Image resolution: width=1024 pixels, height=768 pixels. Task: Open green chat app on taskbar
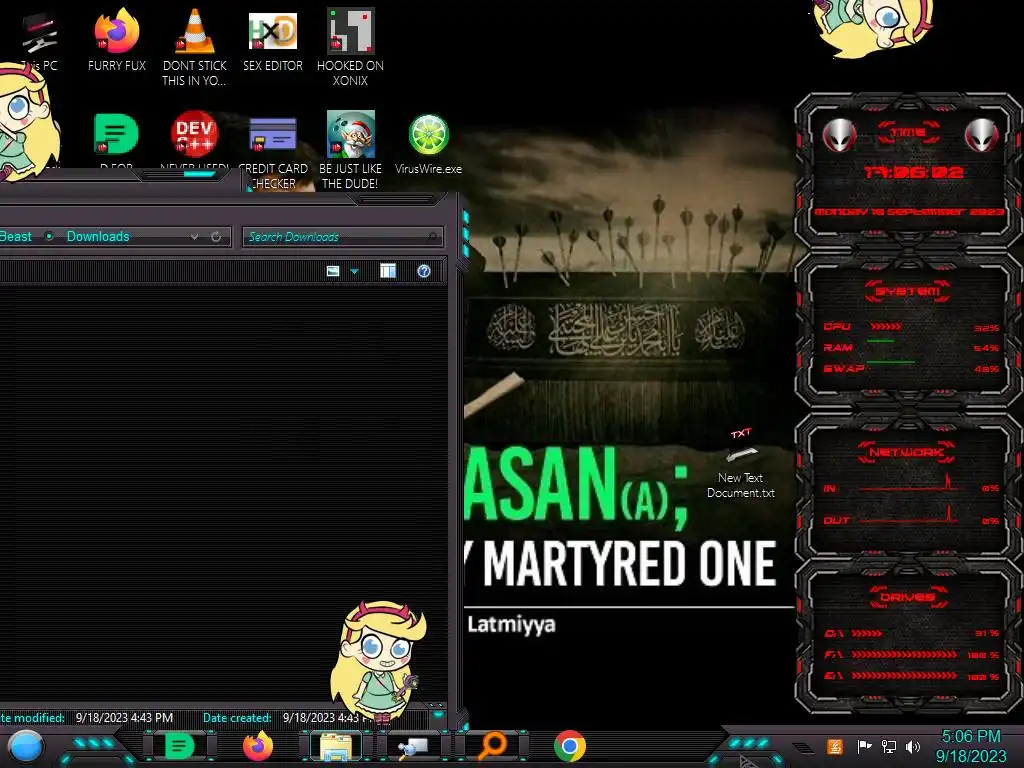coord(179,746)
